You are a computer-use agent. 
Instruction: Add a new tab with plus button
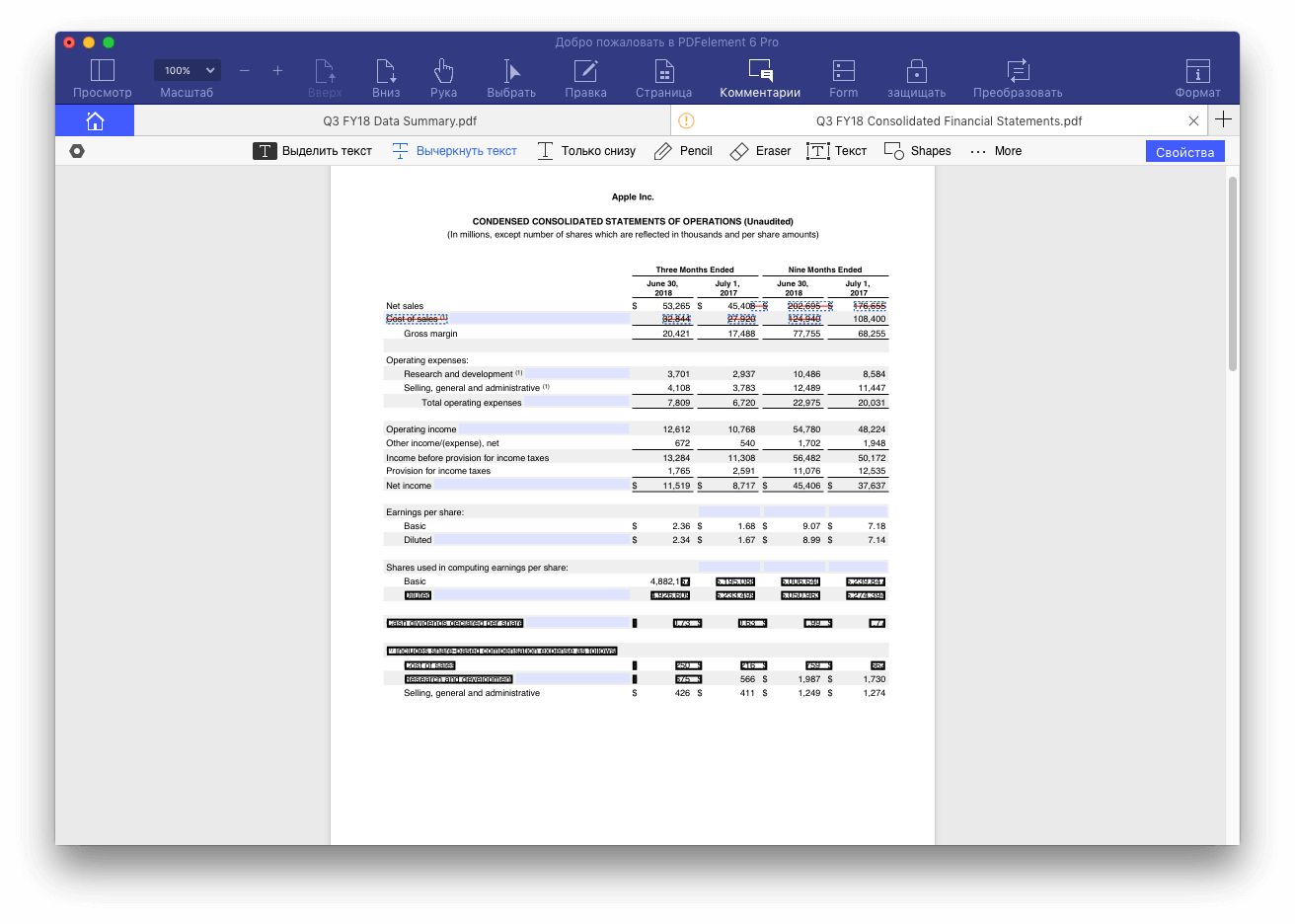1223,119
